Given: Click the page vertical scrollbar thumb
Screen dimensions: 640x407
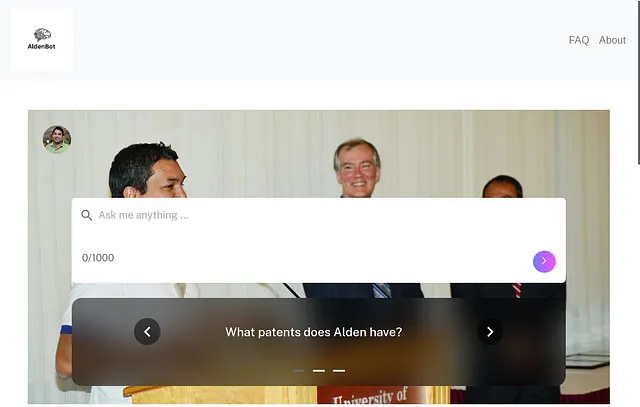Looking at the screenshot, I should tap(638, 82).
